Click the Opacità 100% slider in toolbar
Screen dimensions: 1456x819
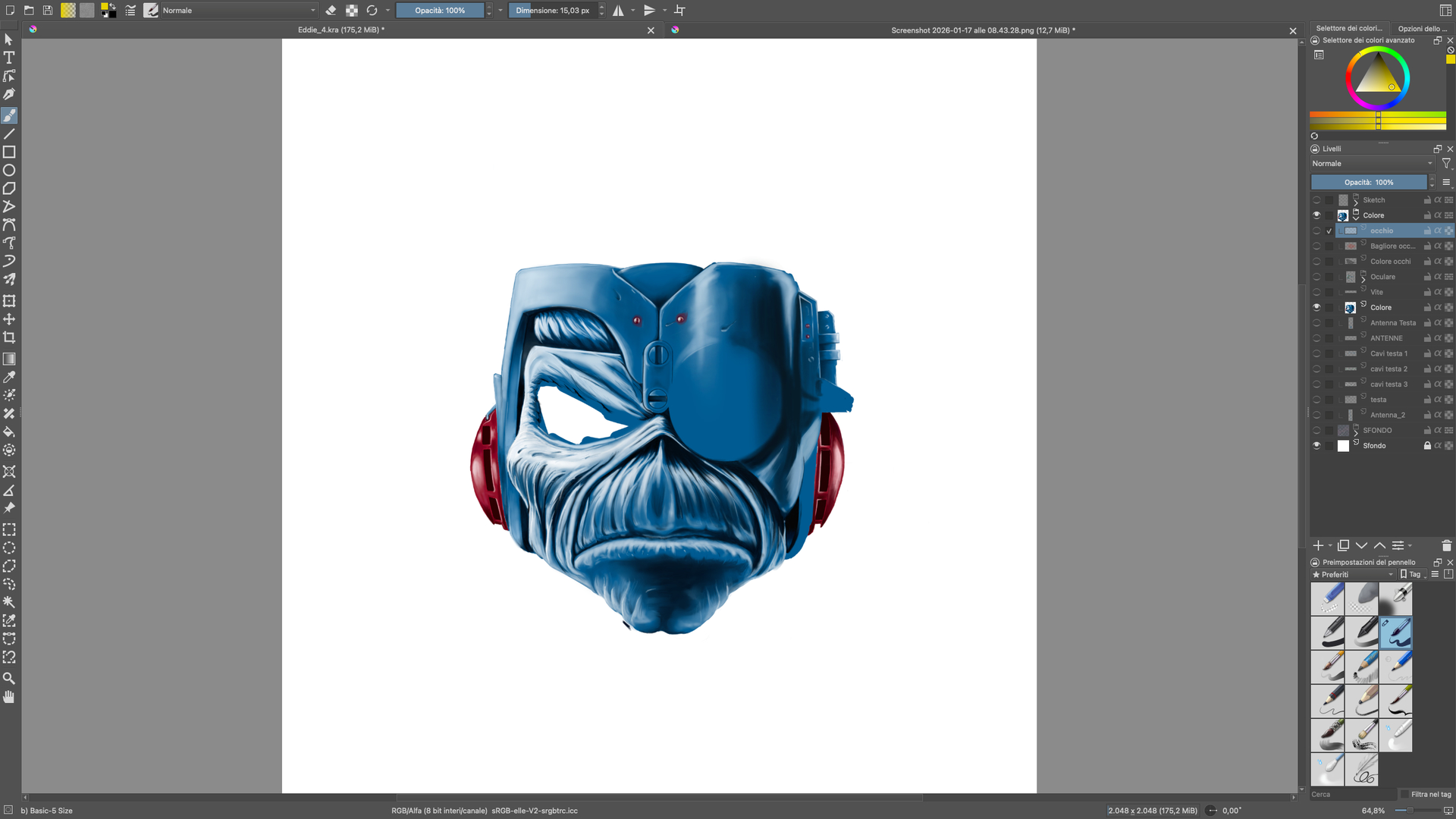[x=440, y=11]
